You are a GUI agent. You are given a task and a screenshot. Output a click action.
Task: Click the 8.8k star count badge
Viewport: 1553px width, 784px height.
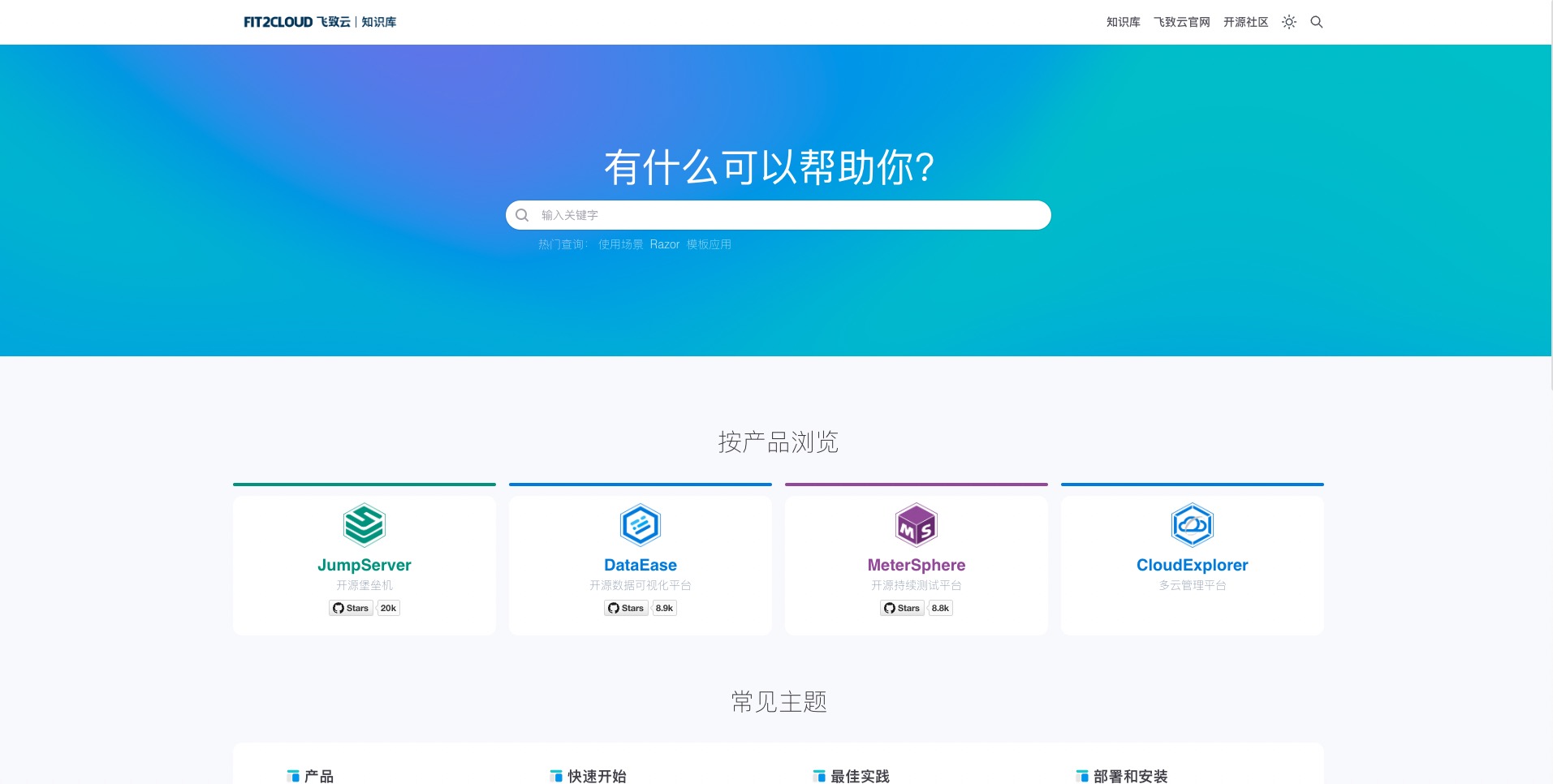tap(941, 608)
